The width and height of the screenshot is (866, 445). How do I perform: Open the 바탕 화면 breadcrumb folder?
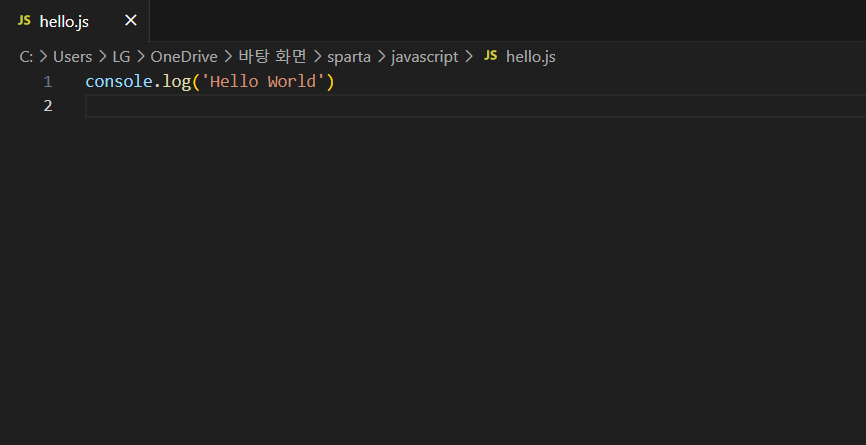272,56
